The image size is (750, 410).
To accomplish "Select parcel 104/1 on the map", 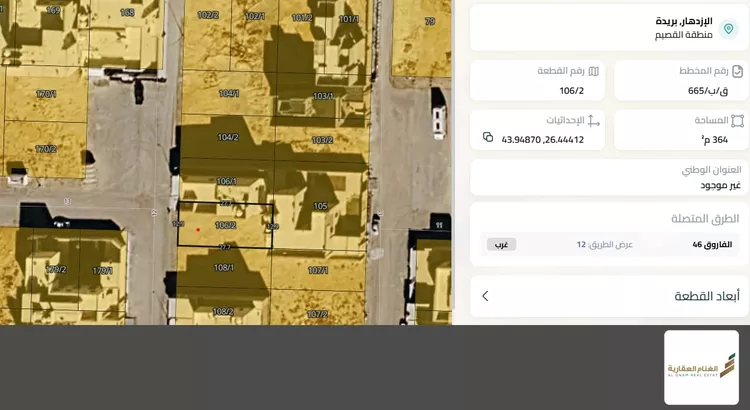I will [x=229, y=93].
